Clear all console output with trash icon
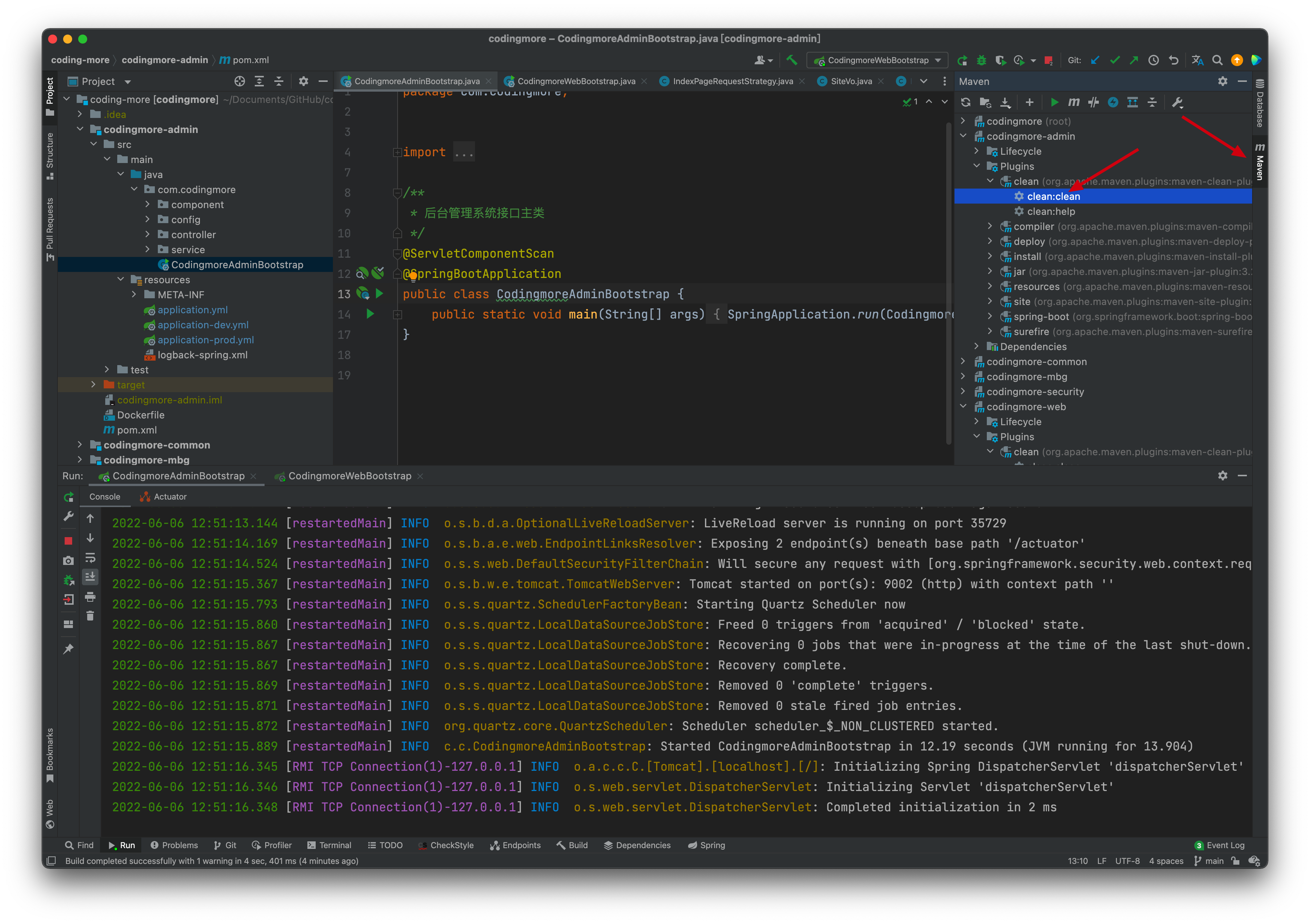This screenshot has width=1310, height=924. pos(90,616)
